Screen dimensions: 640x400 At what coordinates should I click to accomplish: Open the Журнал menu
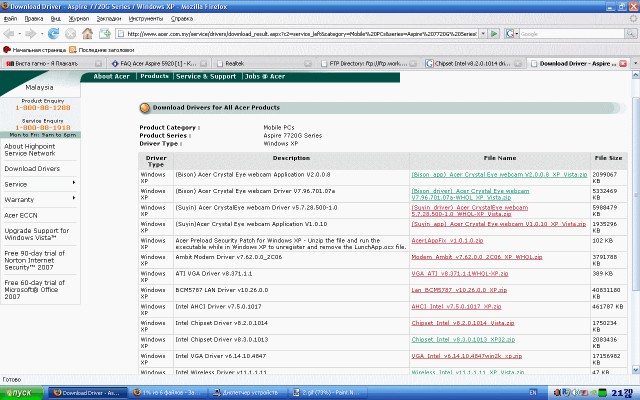pos(79,19)
